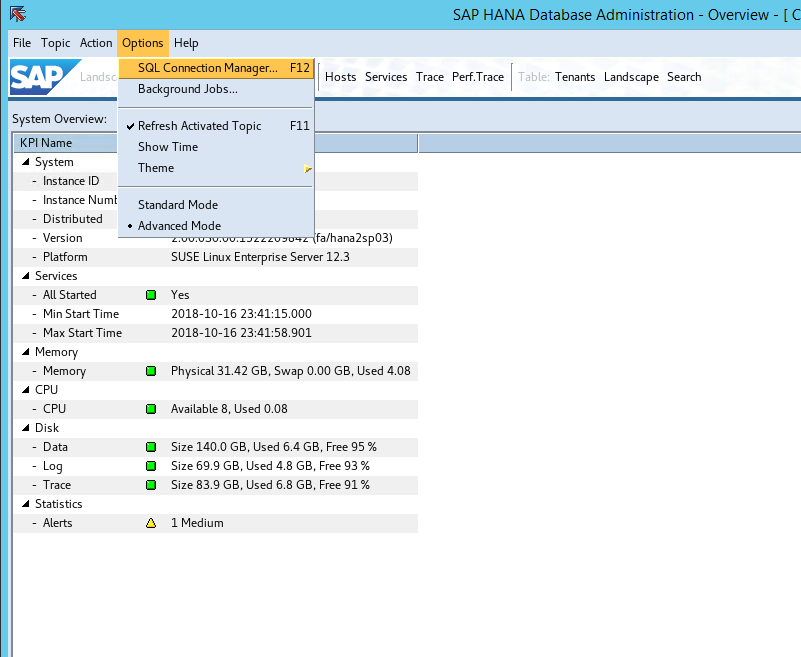Screen dimensions: 801x657
Task: Click the yellow warning icon for Alerts
Action: (151, 523)
